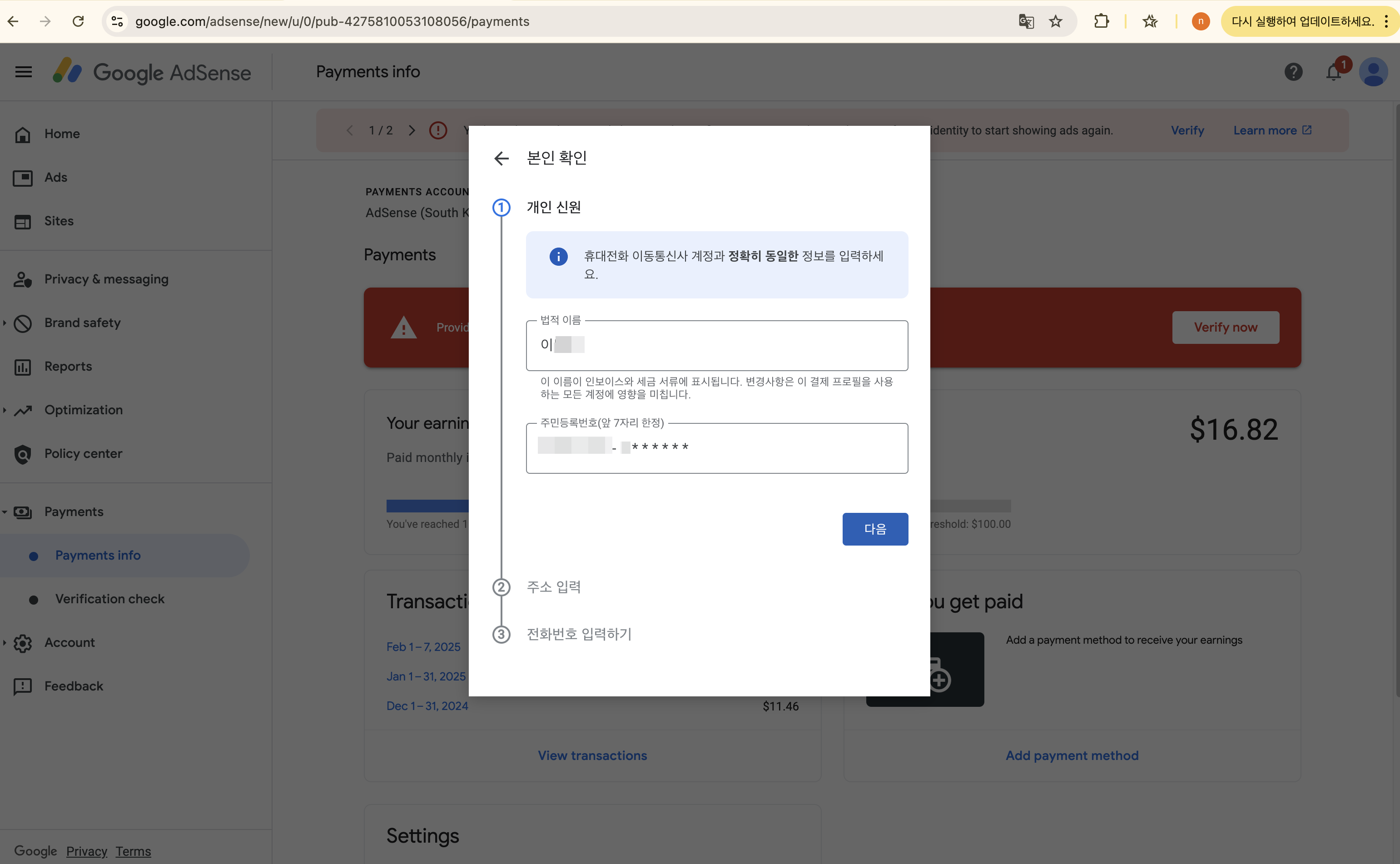The height and width of the screenshot is (864, 1400).
Task: Select step 2 주소 입력
Action: 553,587
